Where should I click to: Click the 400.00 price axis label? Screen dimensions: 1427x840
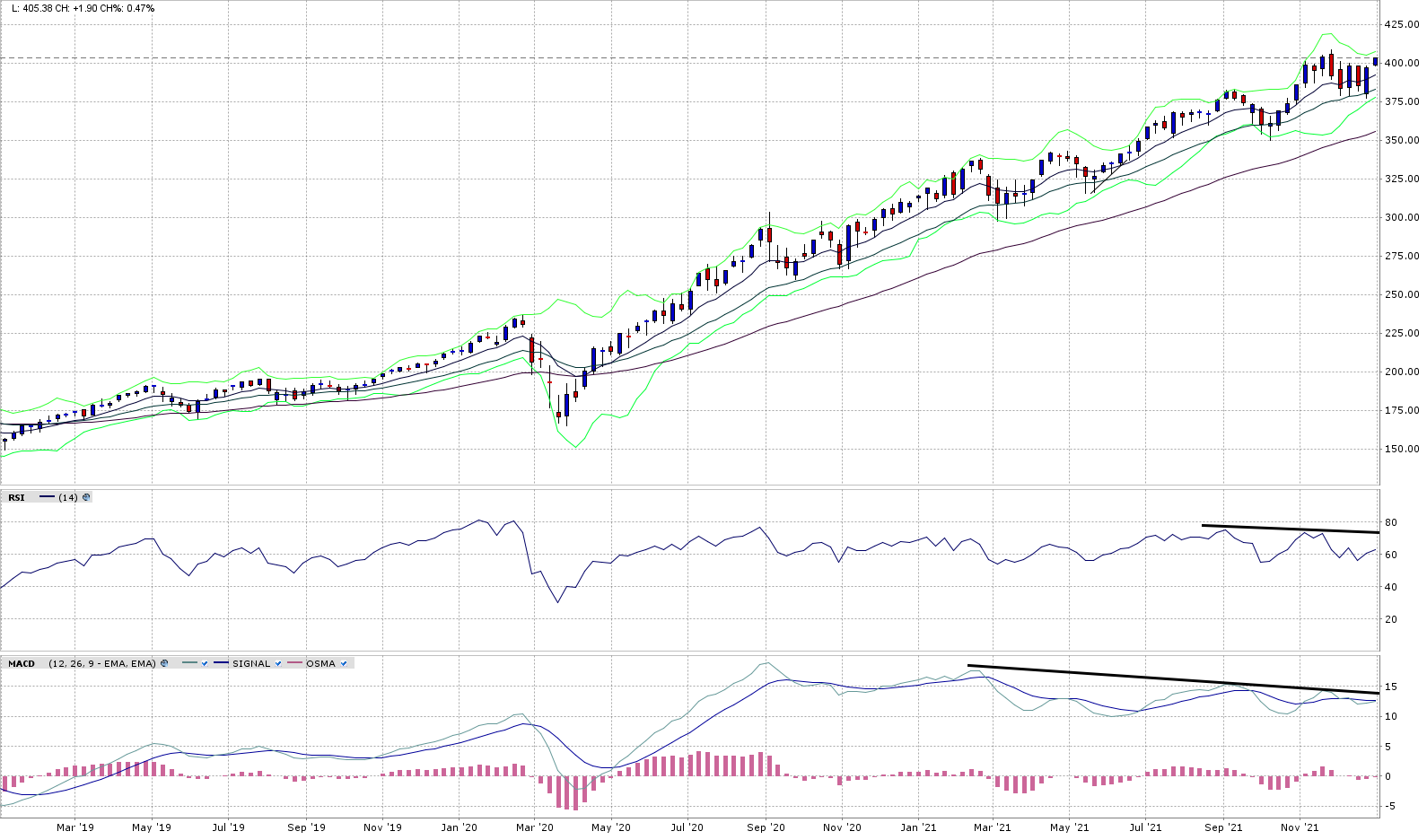pos(1401,64)
